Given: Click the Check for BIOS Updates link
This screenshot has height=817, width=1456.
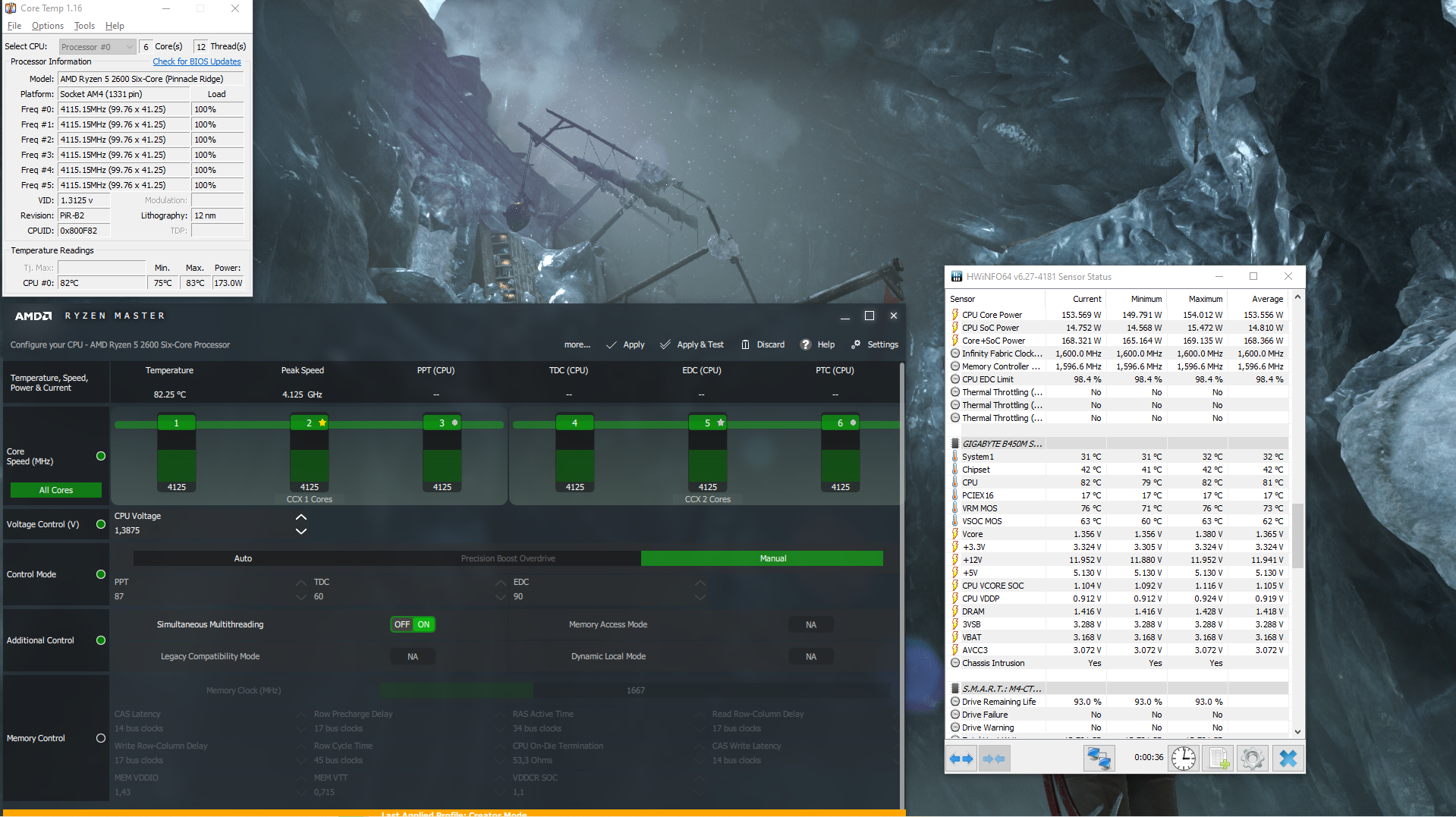Looking at the screenshot, I should click(x=197, y=62).
